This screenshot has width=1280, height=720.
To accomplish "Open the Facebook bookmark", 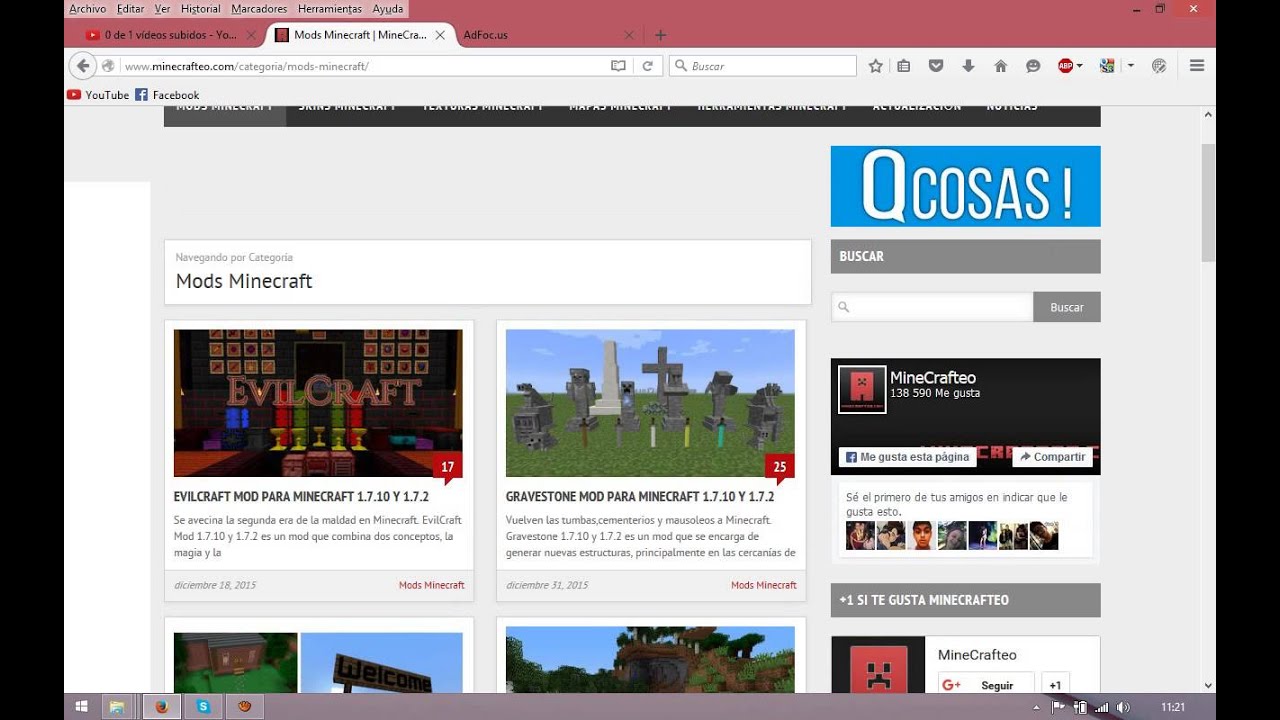I will click(167, 95).
